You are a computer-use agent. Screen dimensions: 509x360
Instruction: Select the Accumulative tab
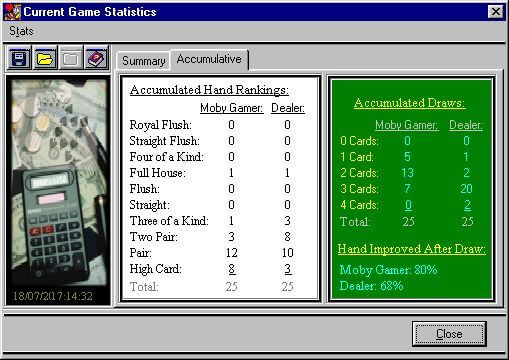coord(209,59)
